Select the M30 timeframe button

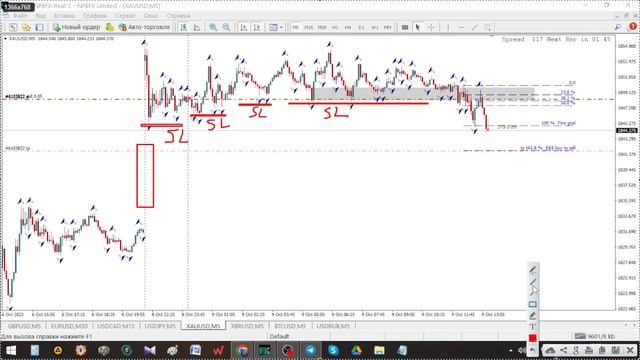(x=322, y=27)
